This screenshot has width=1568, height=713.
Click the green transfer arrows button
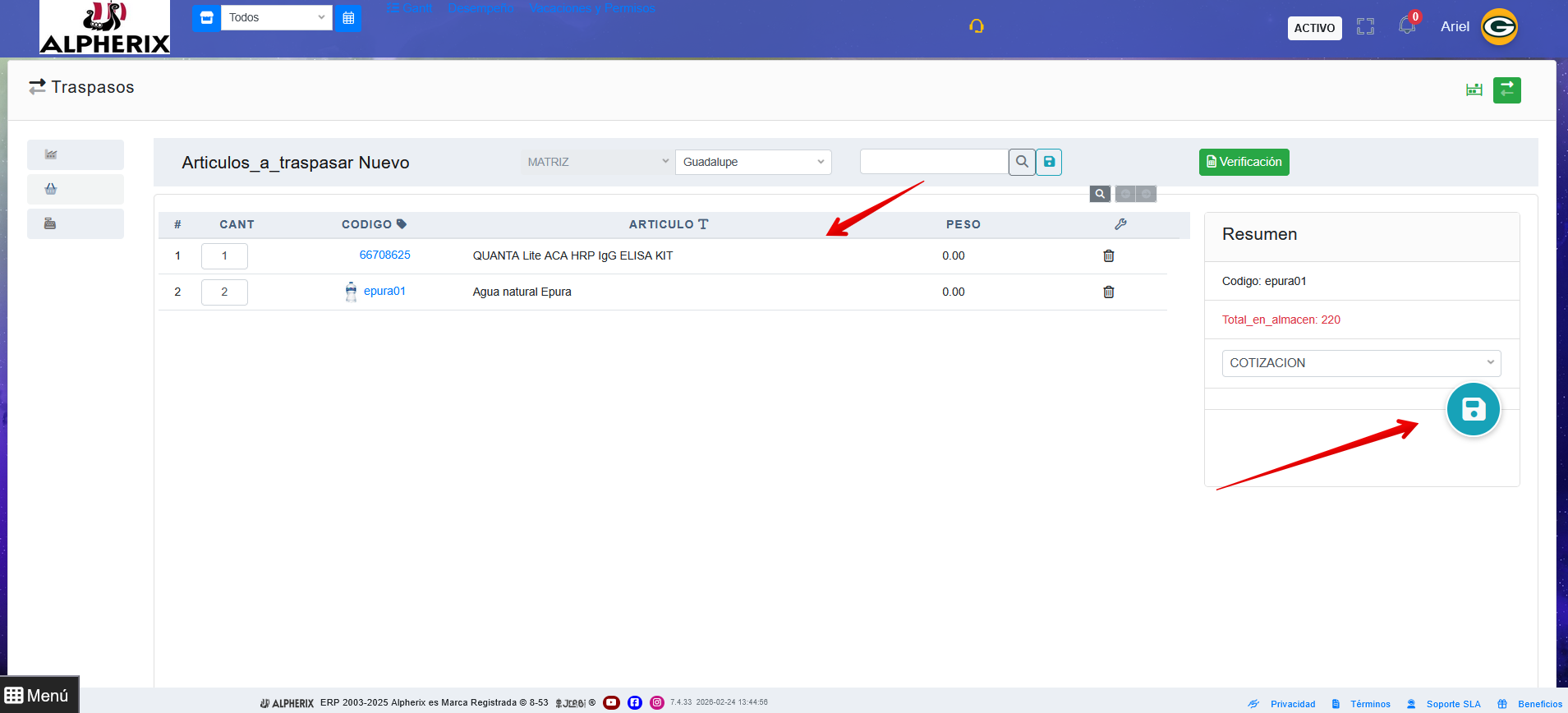click(1506, 90)
